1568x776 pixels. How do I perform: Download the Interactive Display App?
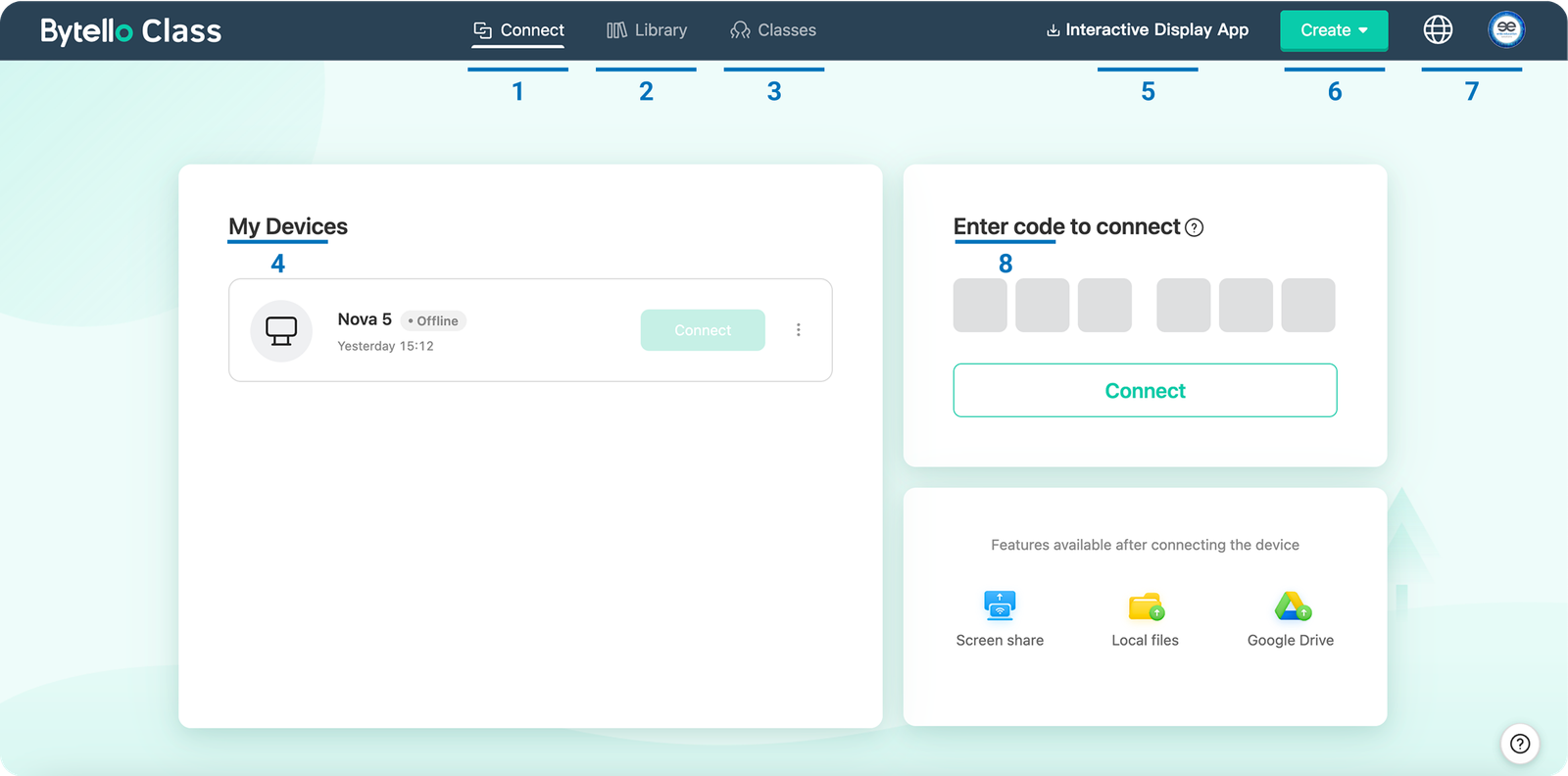pos(1148,30)
